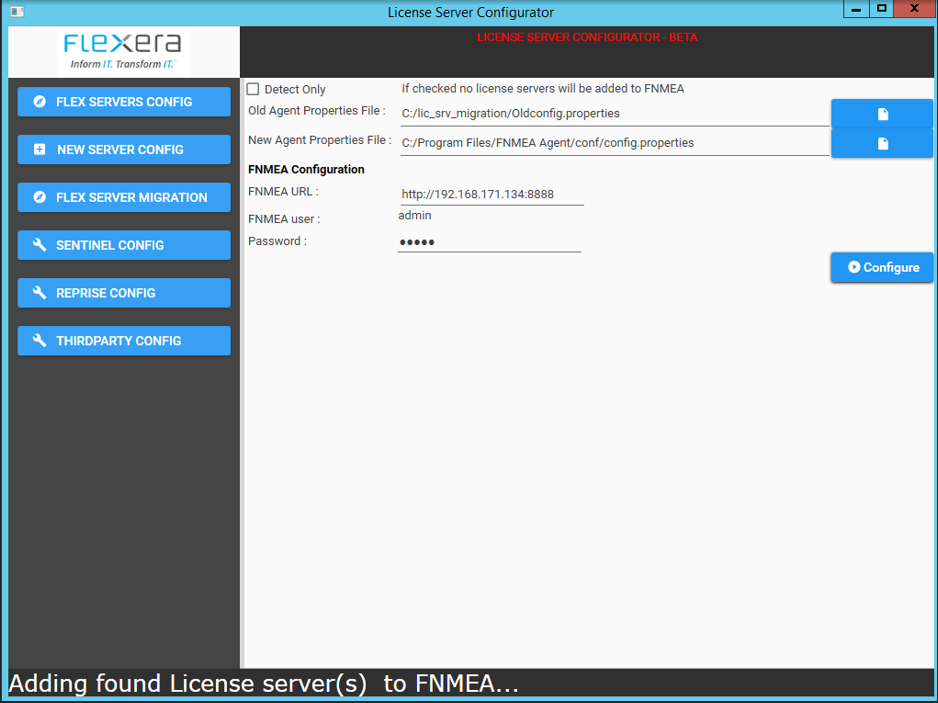Select FLEX SERVERS CONFIG

[123, 101]
